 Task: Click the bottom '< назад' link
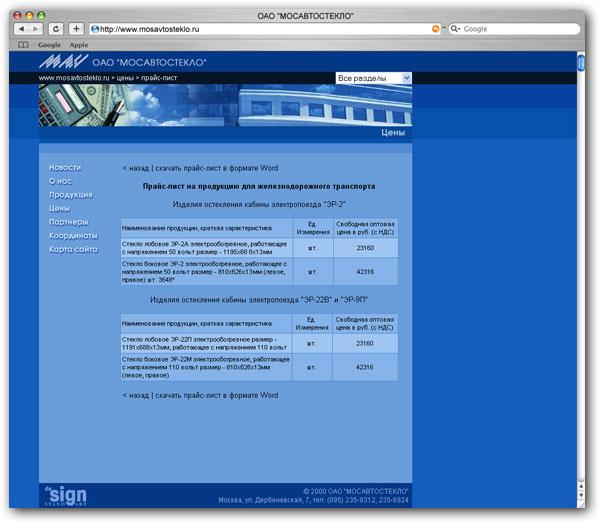point(135,395)
